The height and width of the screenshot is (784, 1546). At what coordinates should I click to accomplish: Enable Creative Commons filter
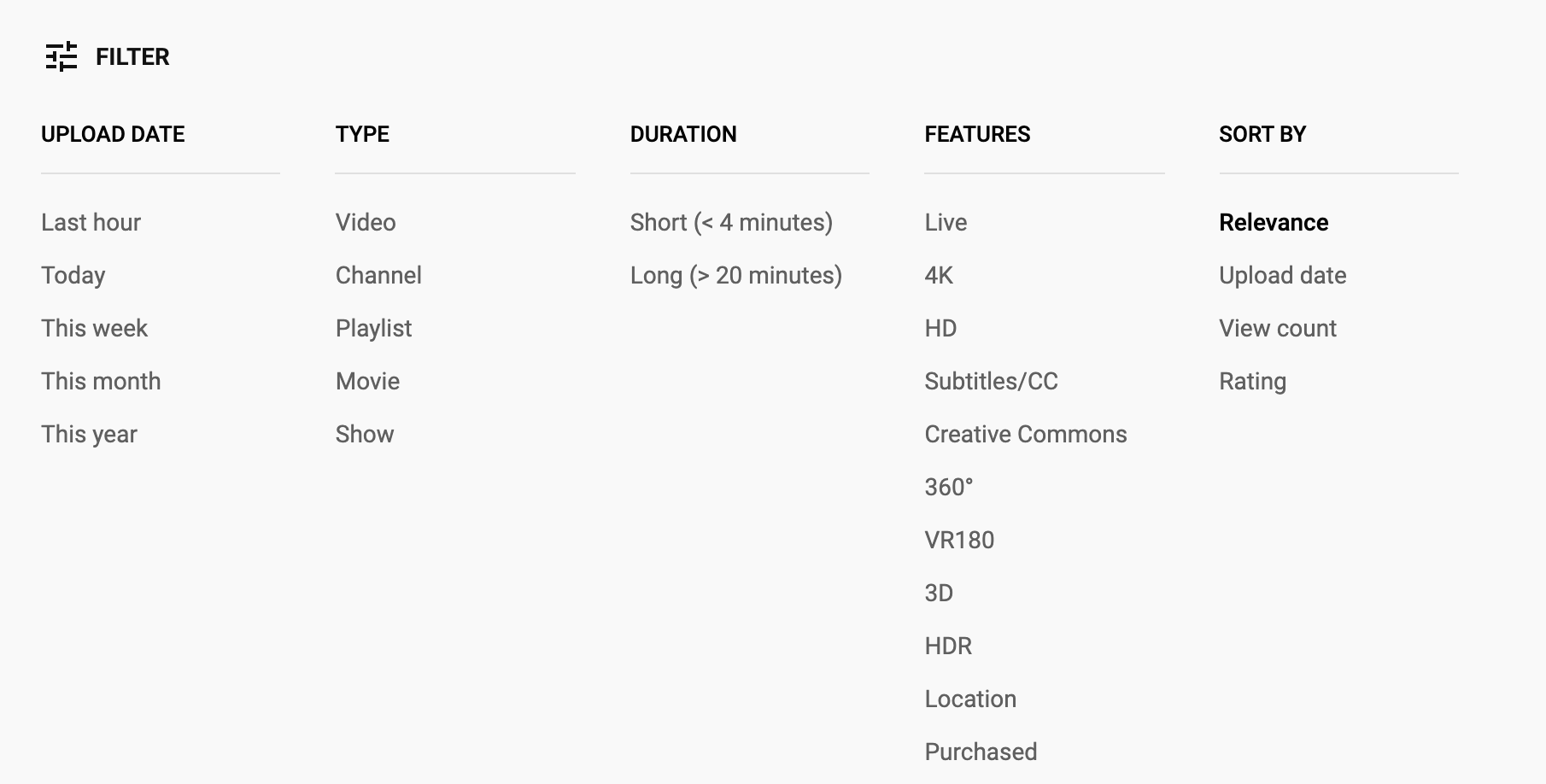tap(1025, 435)
